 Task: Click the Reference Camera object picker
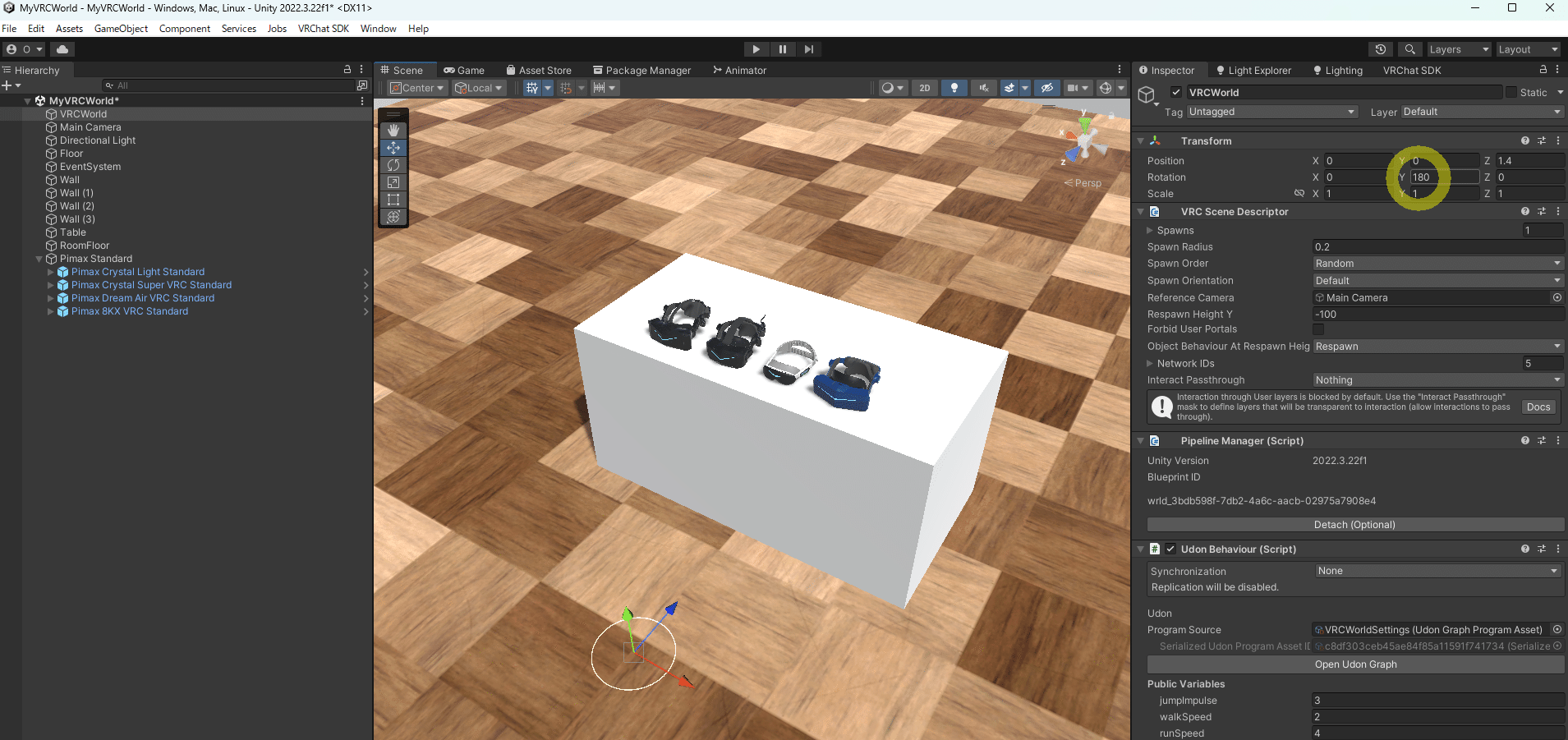(x=1557, y=297)
